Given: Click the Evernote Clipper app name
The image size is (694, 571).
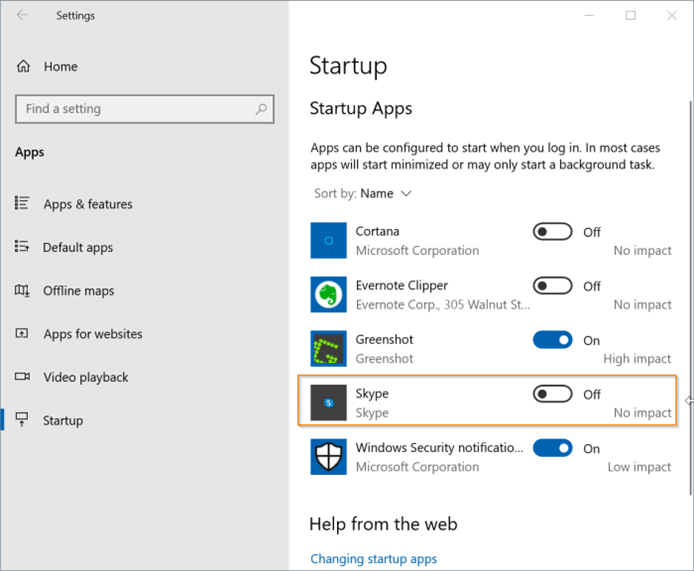Looking at the screenshot, I should (401, 286).
